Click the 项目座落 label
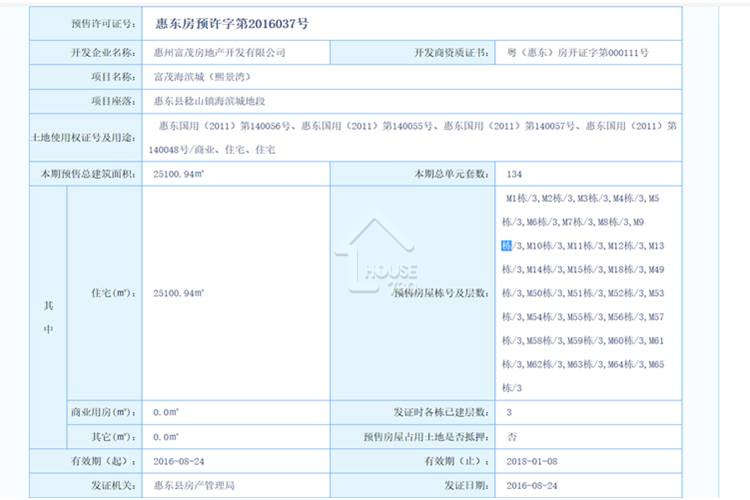This screenshot has width=750, height=500. tap(113, 101)
